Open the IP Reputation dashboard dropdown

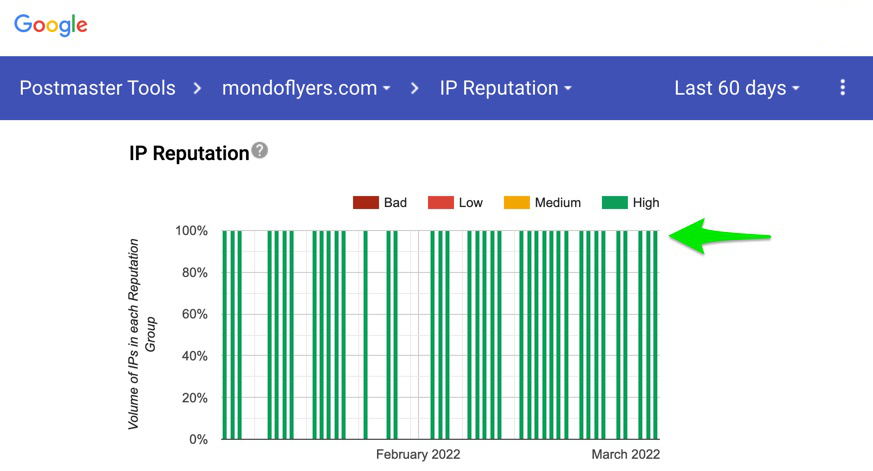[x=506, y=88]
